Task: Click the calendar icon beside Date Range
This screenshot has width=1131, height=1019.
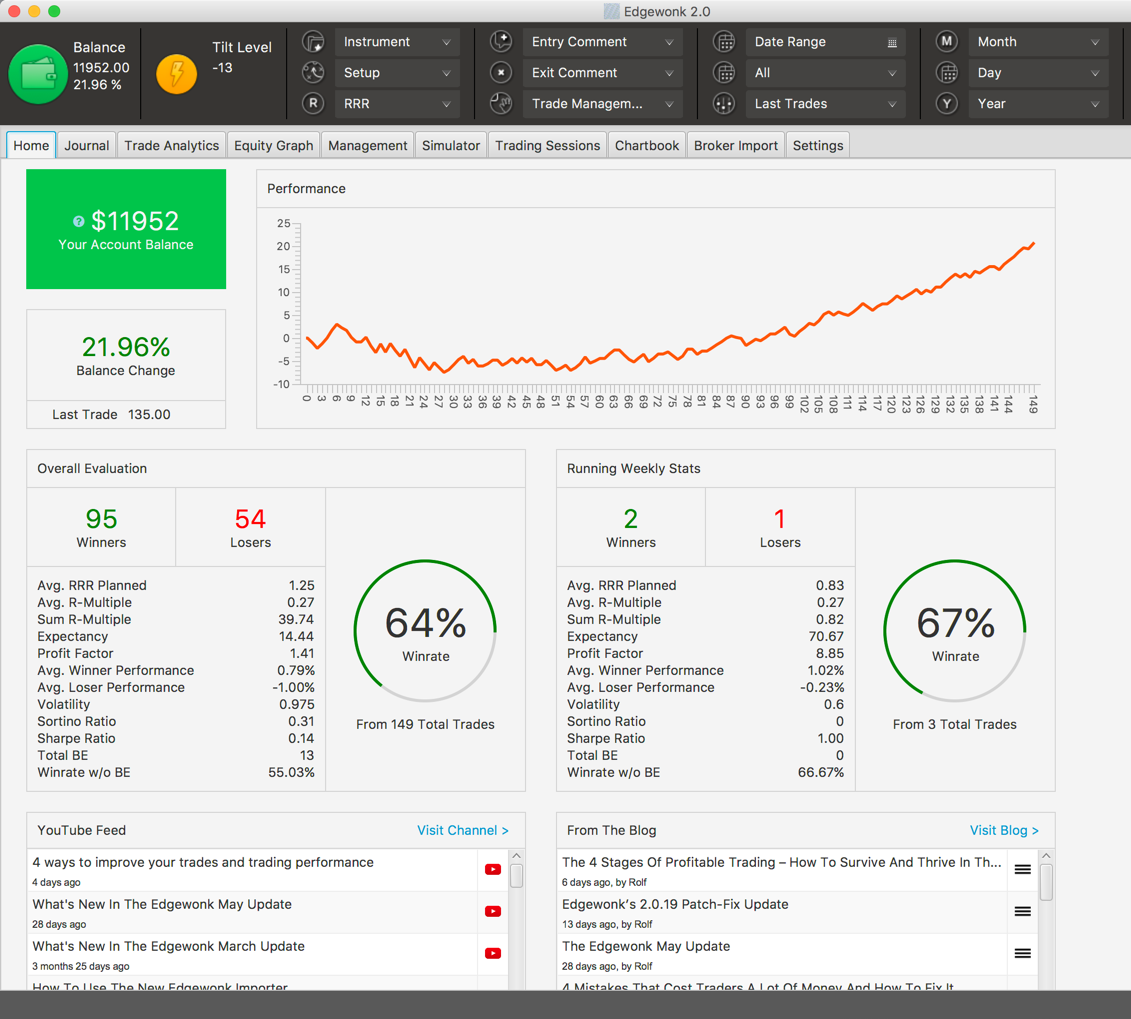Action: point(724,42)
